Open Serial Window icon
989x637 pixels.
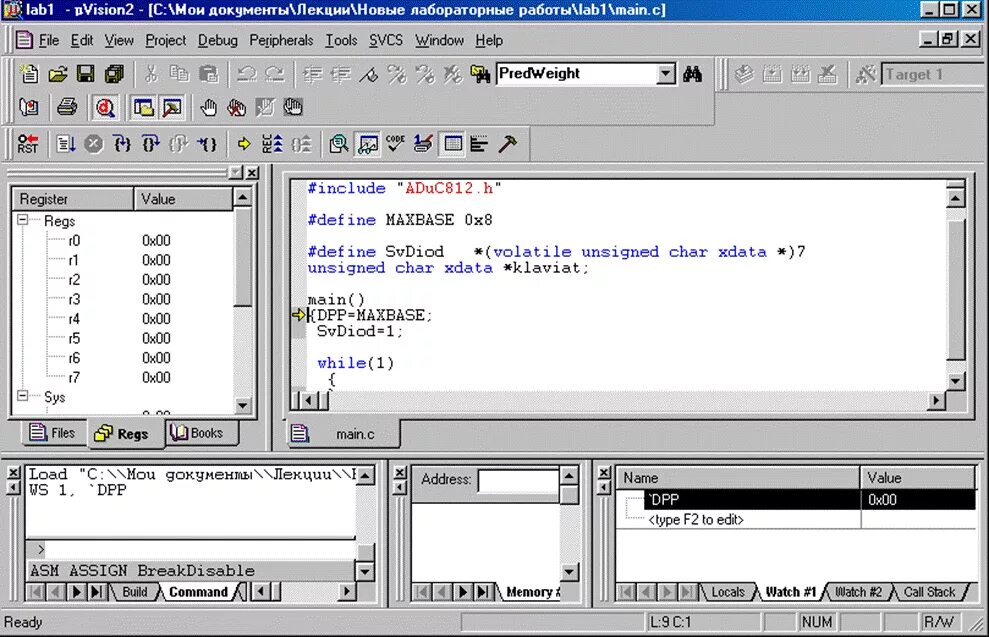[423, 144]
